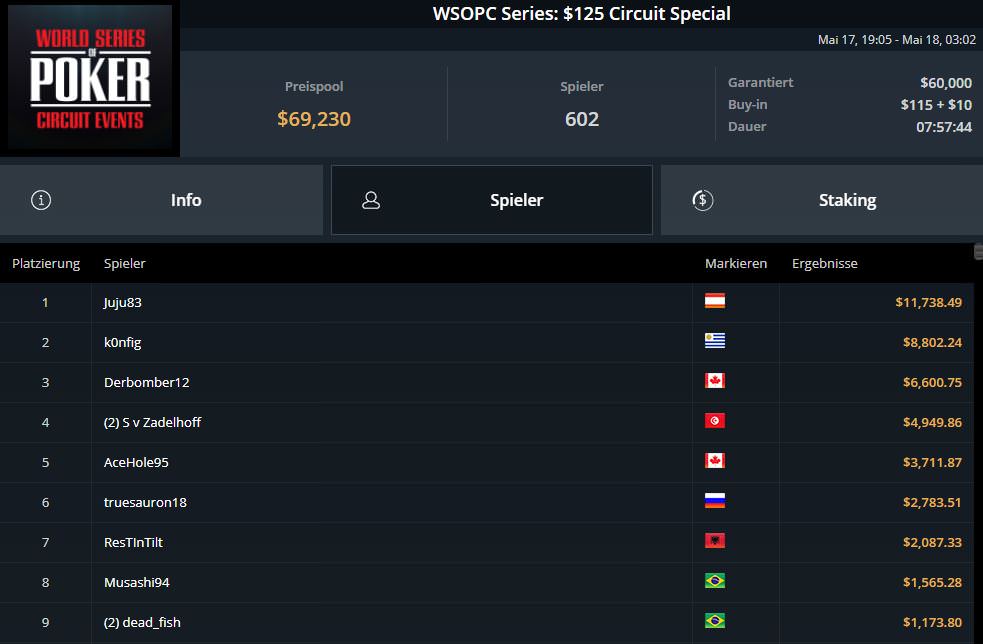Click the player list vertical scrollbar

[978, 400]
